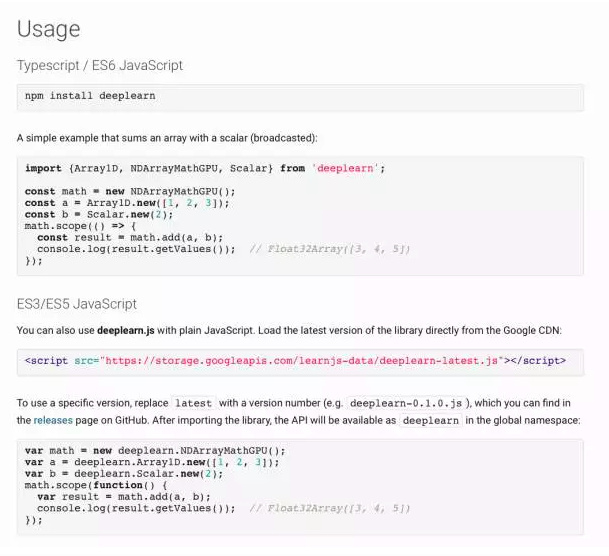Click the 'ES3/ES5 JavaScript' subheading
Image resolution: width=609 pixels, height=556 pixels.
[x=77, y=304]
